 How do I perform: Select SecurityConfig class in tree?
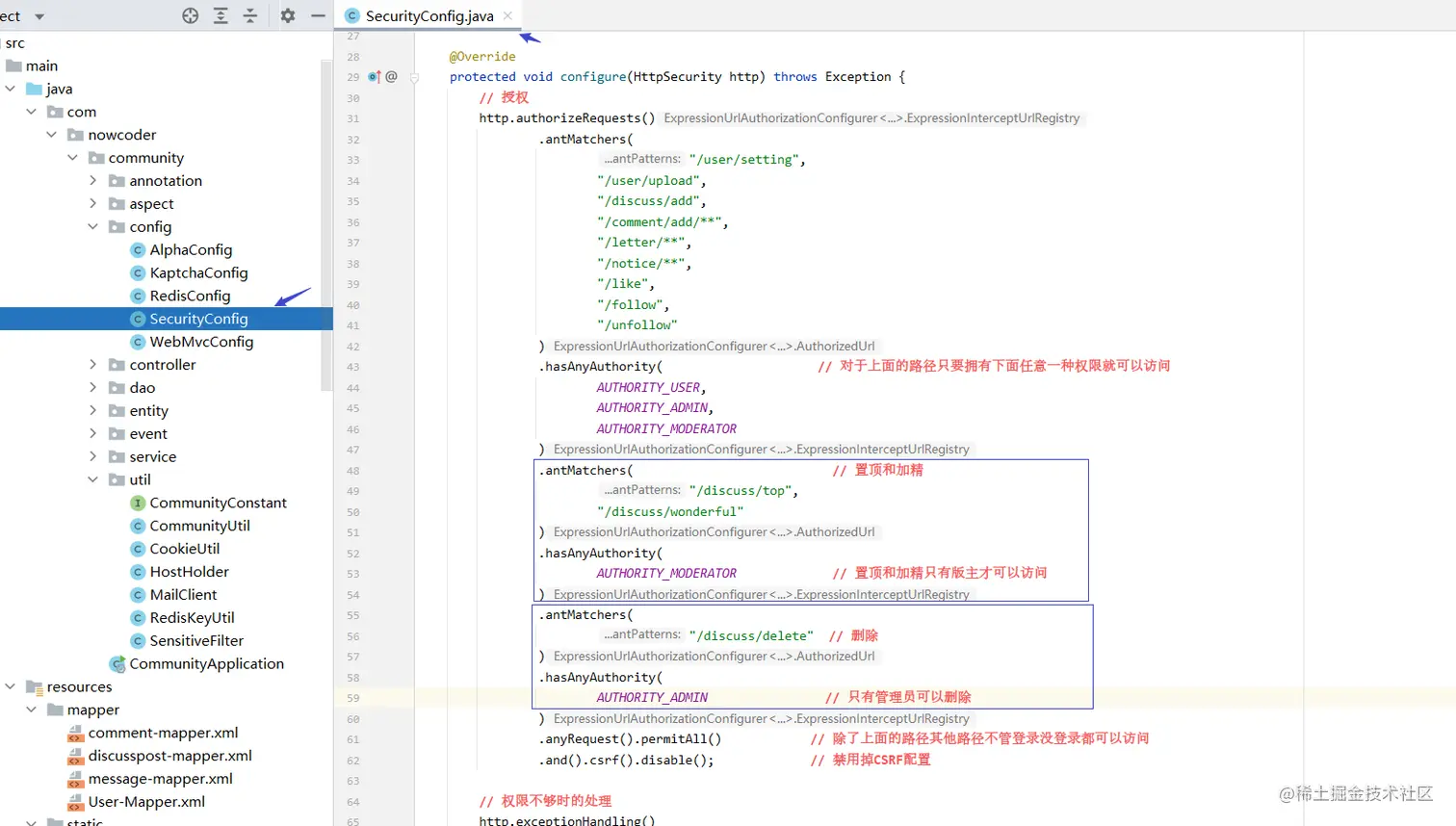point(198,319)
